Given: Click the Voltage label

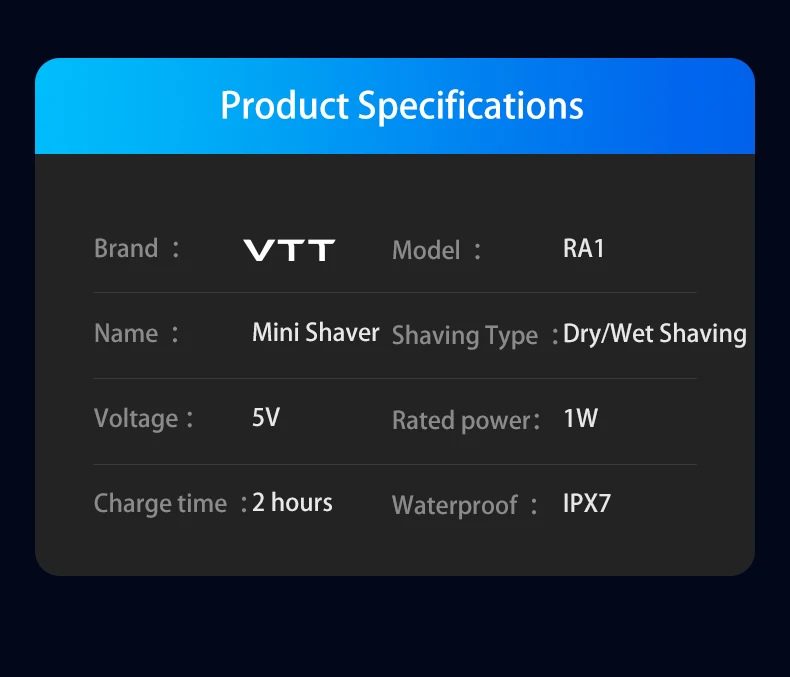Looking at the screenshot, I should click(136, 418).
